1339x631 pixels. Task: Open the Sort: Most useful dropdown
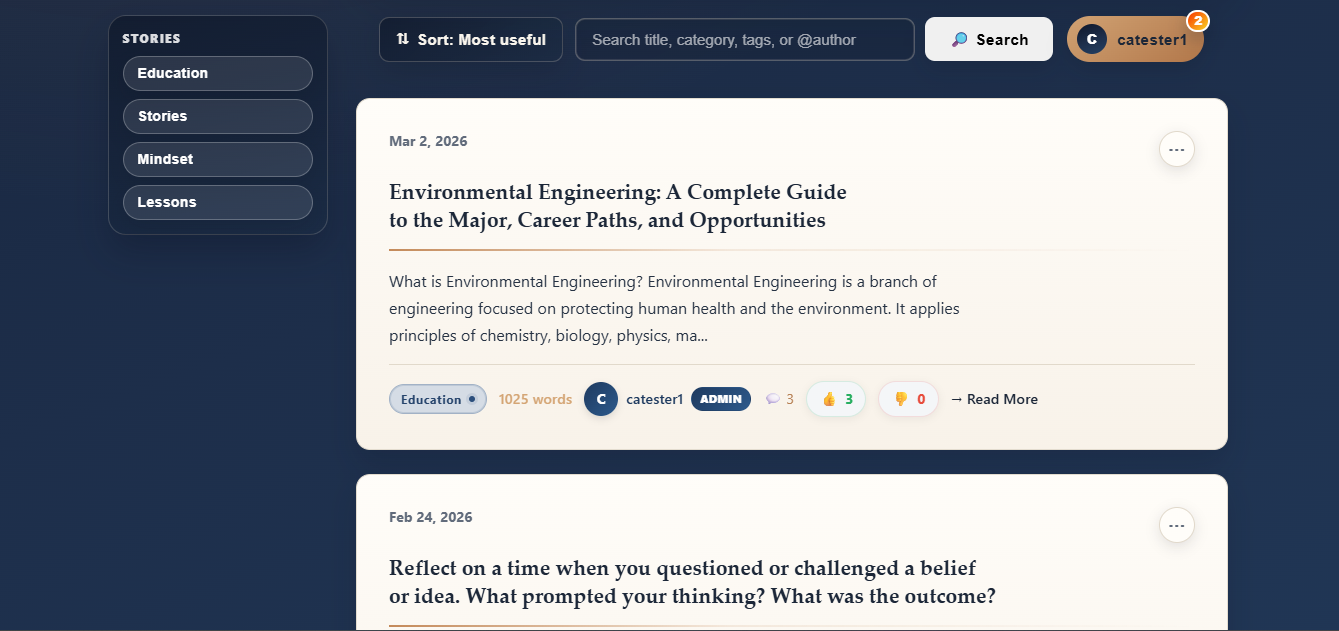coord(471,40)
